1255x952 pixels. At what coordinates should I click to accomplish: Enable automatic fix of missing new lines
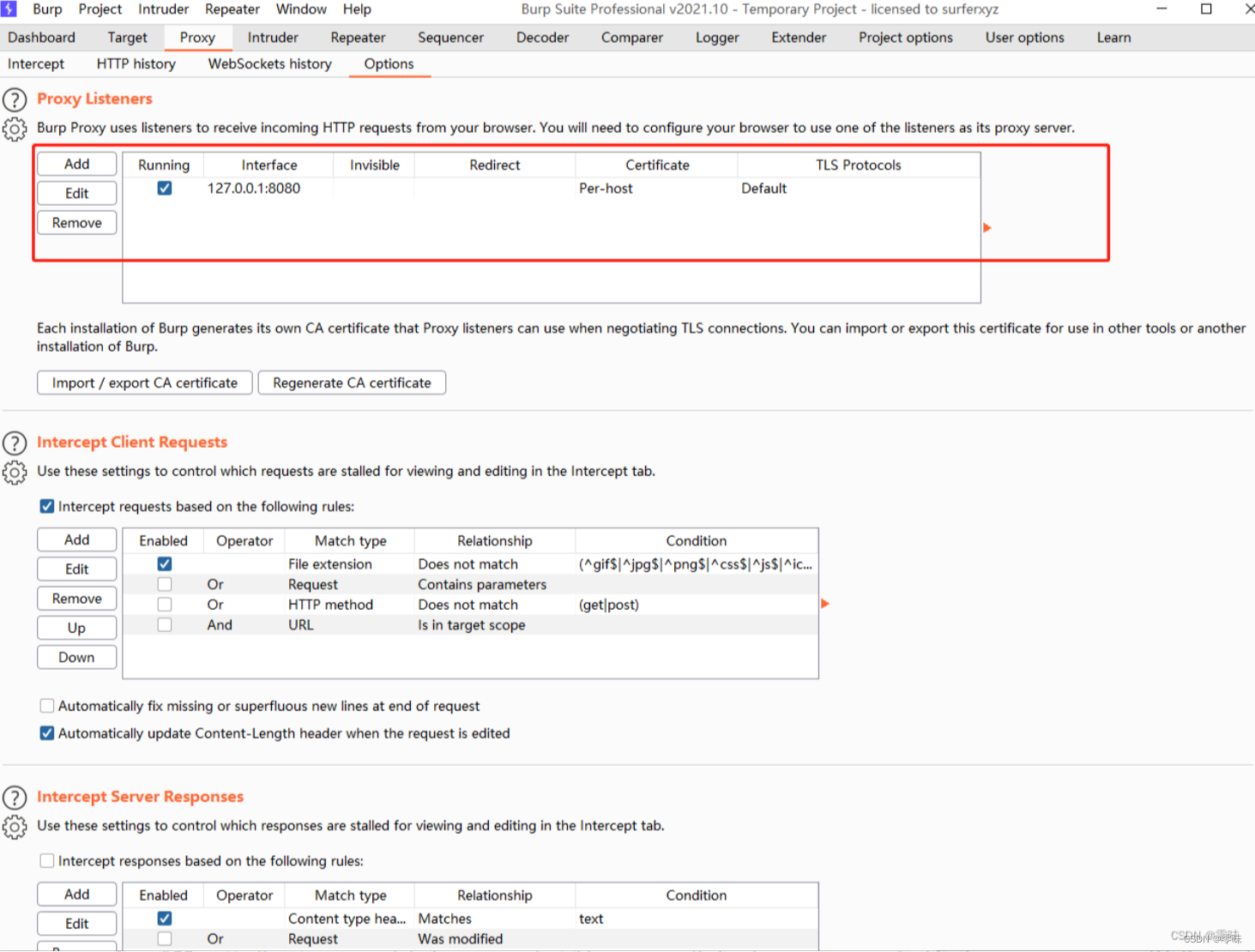47,706
